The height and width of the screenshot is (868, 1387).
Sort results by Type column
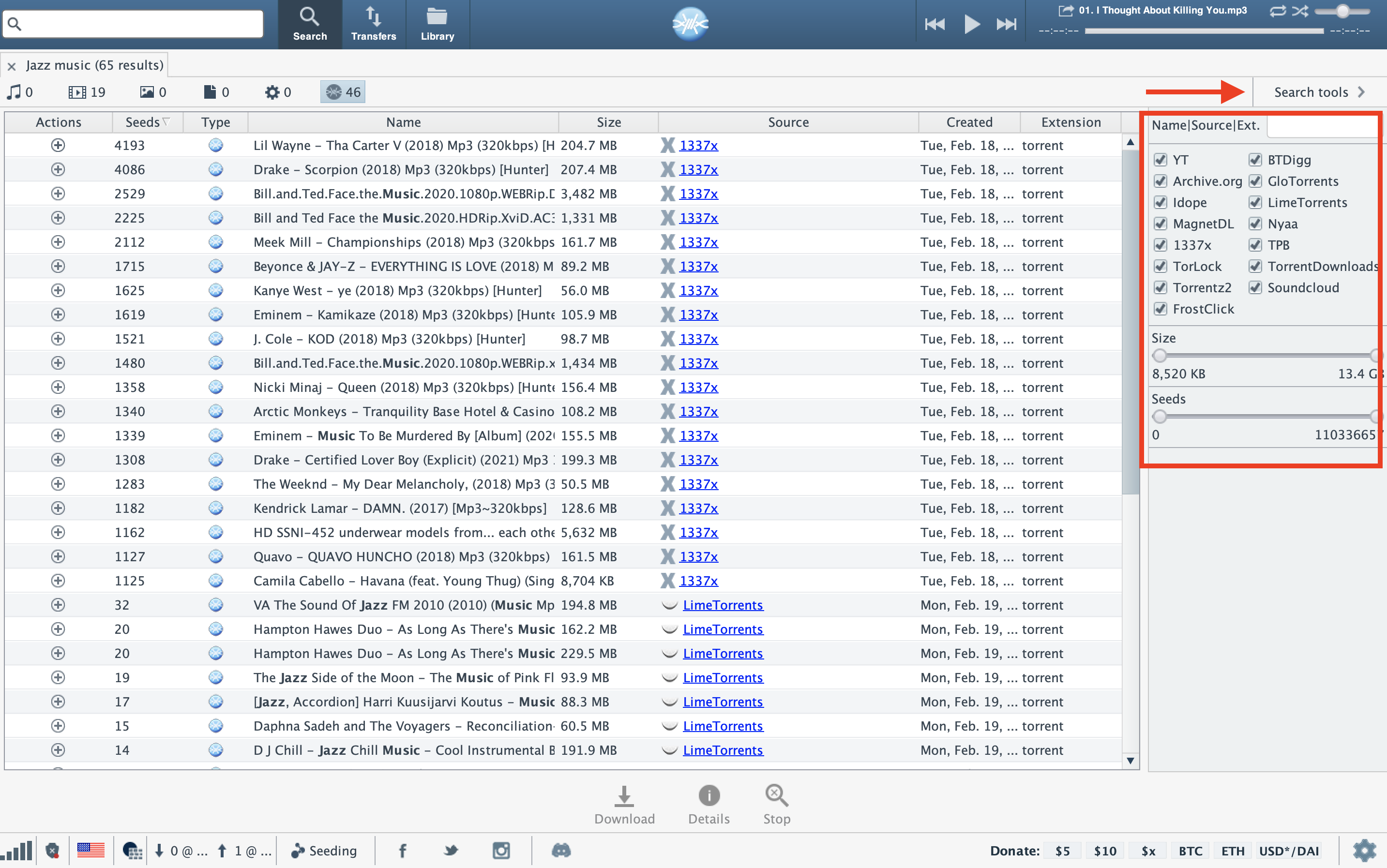coord(215,122)
